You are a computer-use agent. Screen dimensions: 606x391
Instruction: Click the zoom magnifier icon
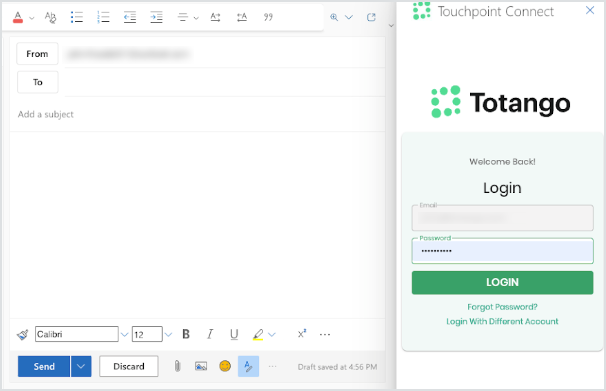click(334, 17)
